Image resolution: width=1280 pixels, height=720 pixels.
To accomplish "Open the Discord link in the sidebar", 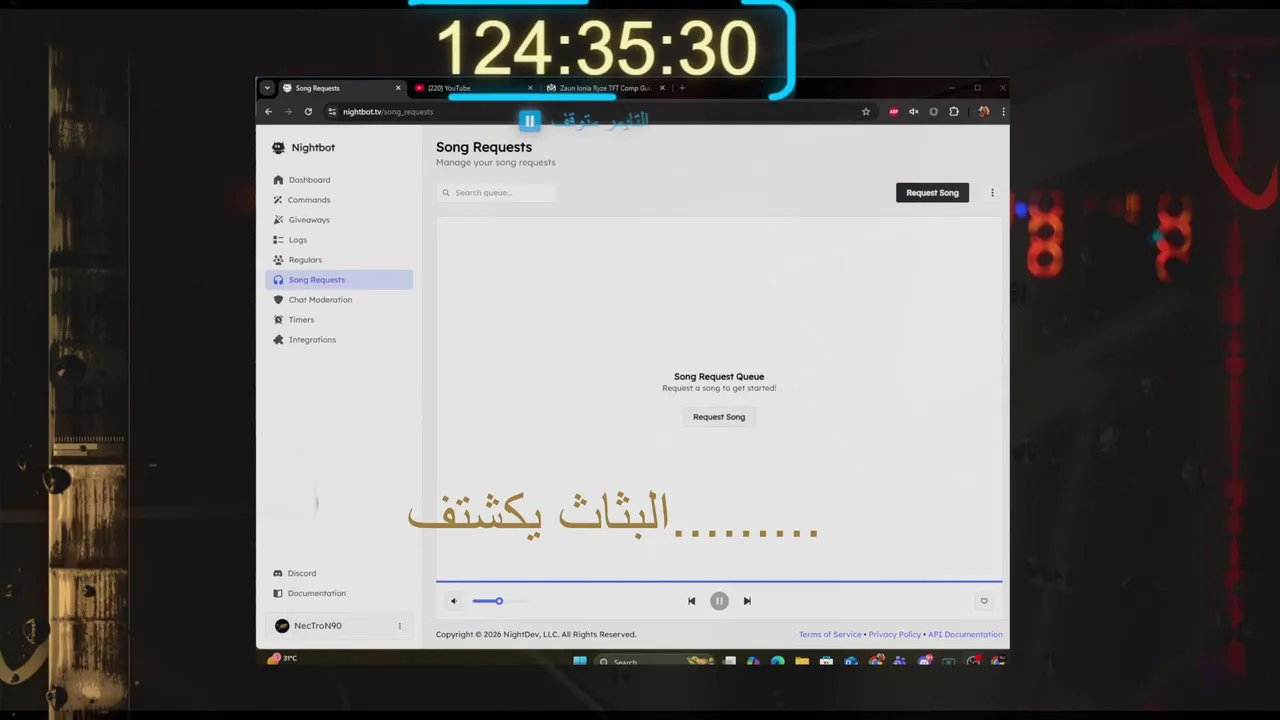I will (302, 573).
